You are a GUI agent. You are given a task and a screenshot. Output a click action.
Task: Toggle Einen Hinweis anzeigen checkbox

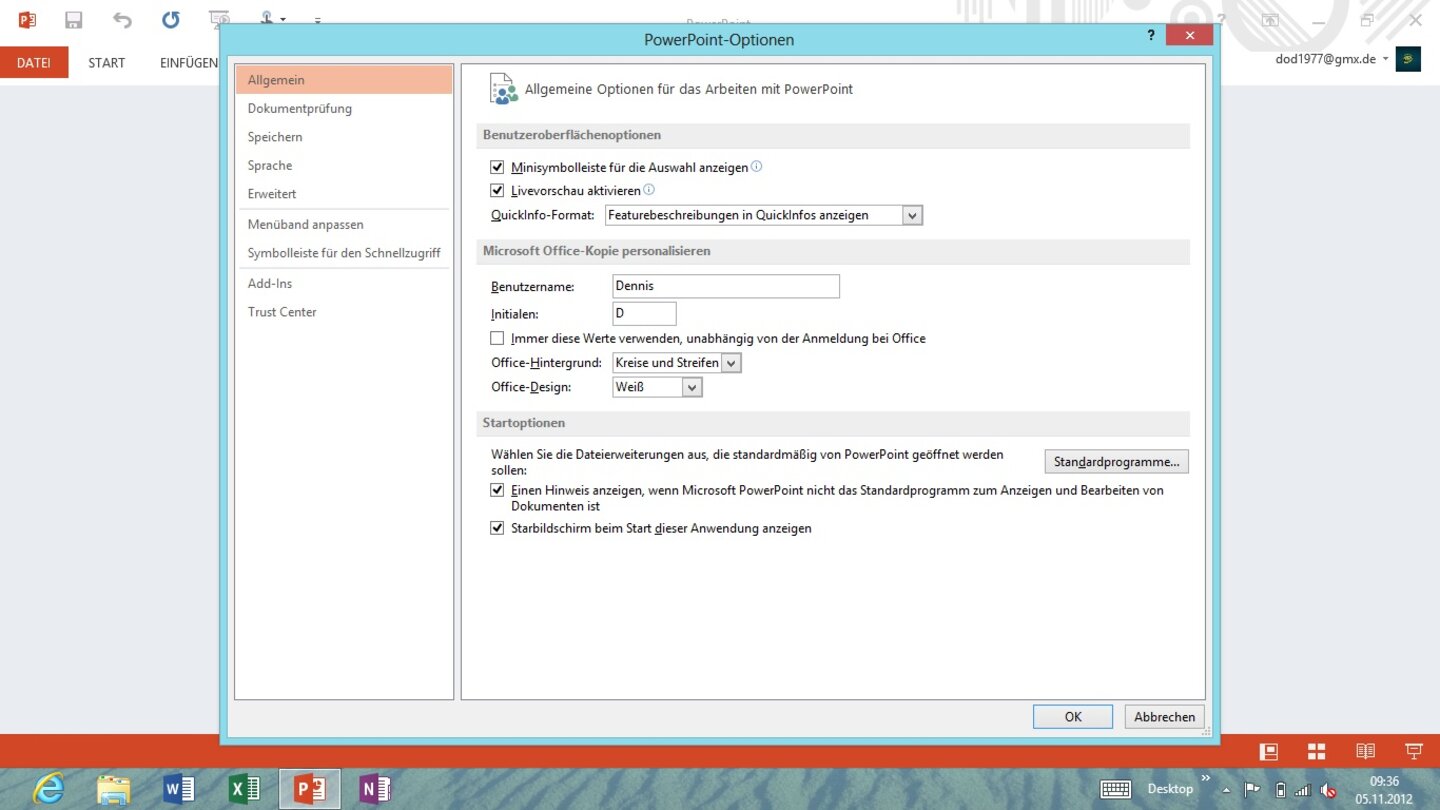click(x=497, y=490)
